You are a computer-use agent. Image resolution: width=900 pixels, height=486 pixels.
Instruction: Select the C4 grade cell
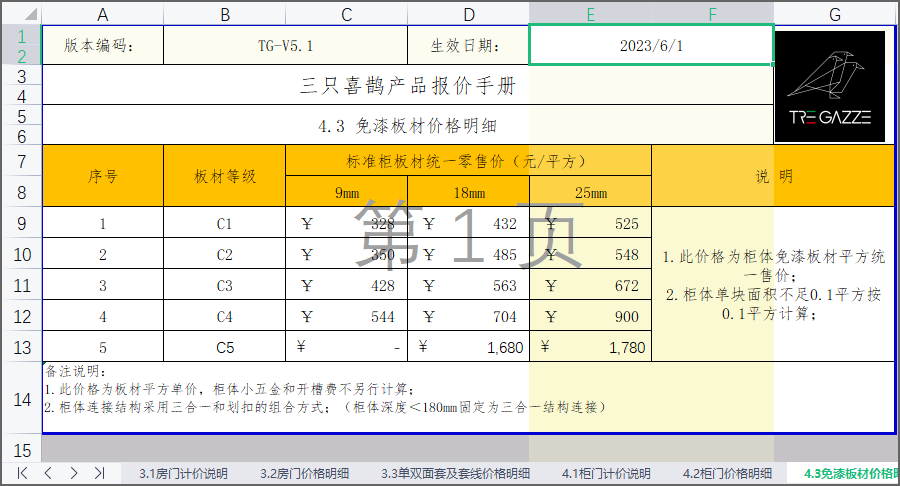(224, 316)
